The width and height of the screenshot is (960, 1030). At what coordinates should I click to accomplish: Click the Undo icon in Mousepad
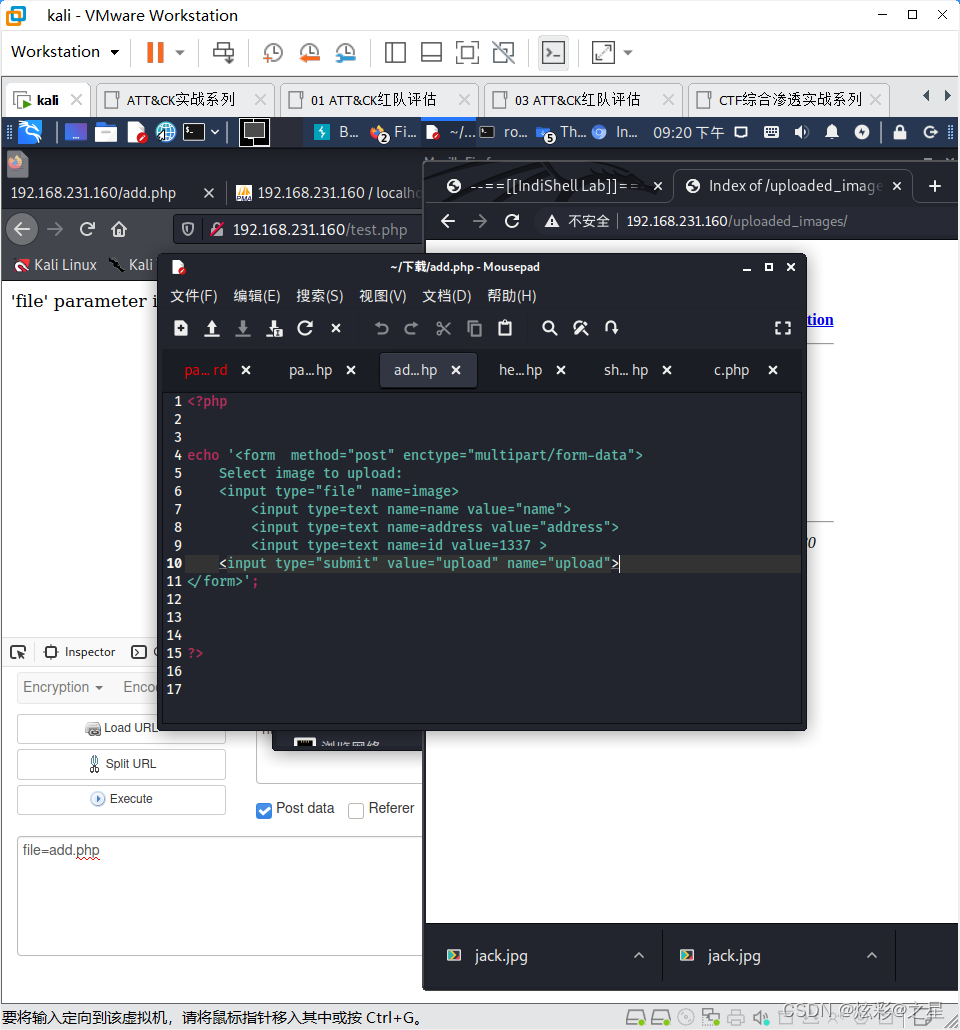click(381, 328)
